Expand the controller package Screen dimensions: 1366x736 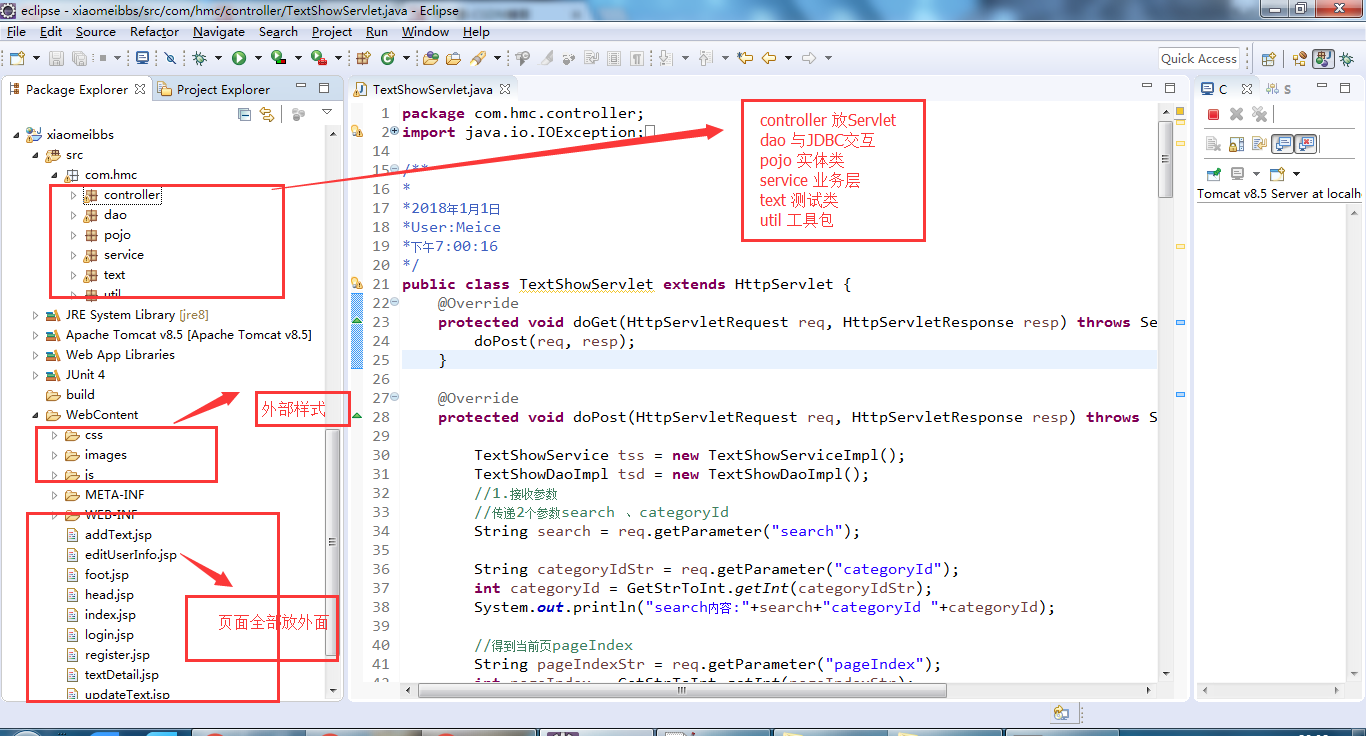click(x=74, y=195)
